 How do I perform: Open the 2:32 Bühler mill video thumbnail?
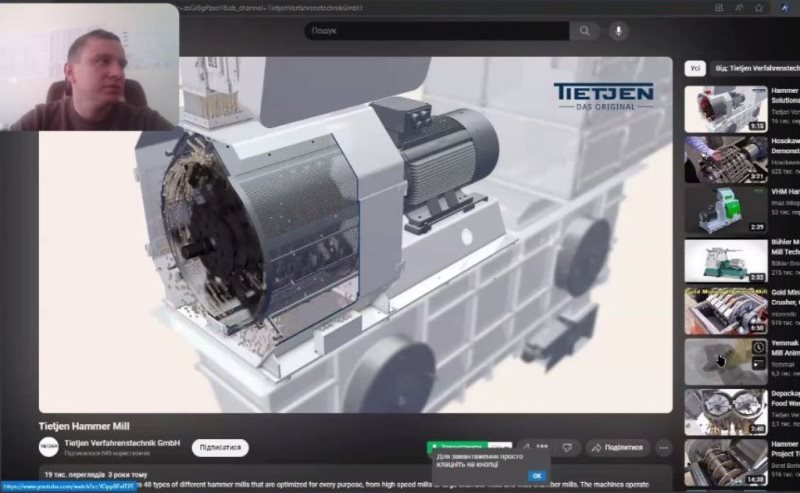[726, 260]
